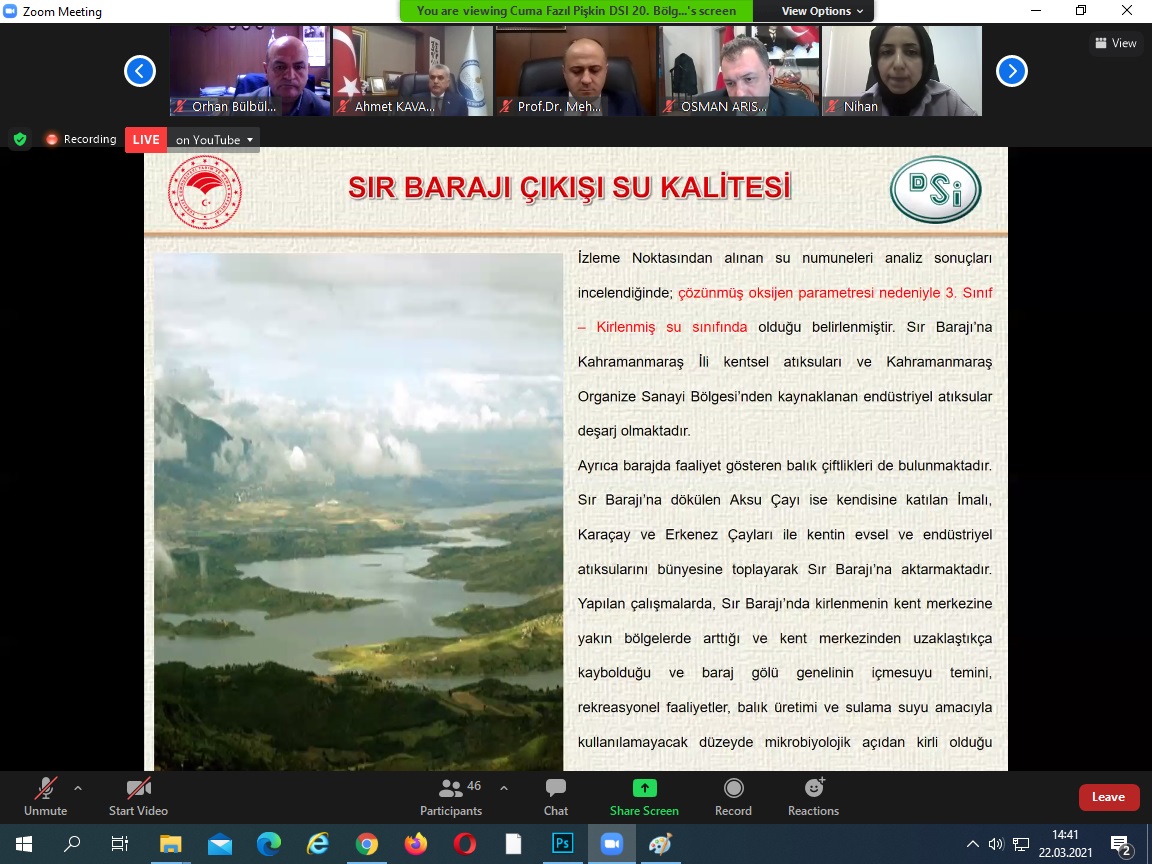This screenshot has width=1152, height=864.
Task: Open Firefox from the taskbar
Action: pyautogui.click(x=414, y=845)
